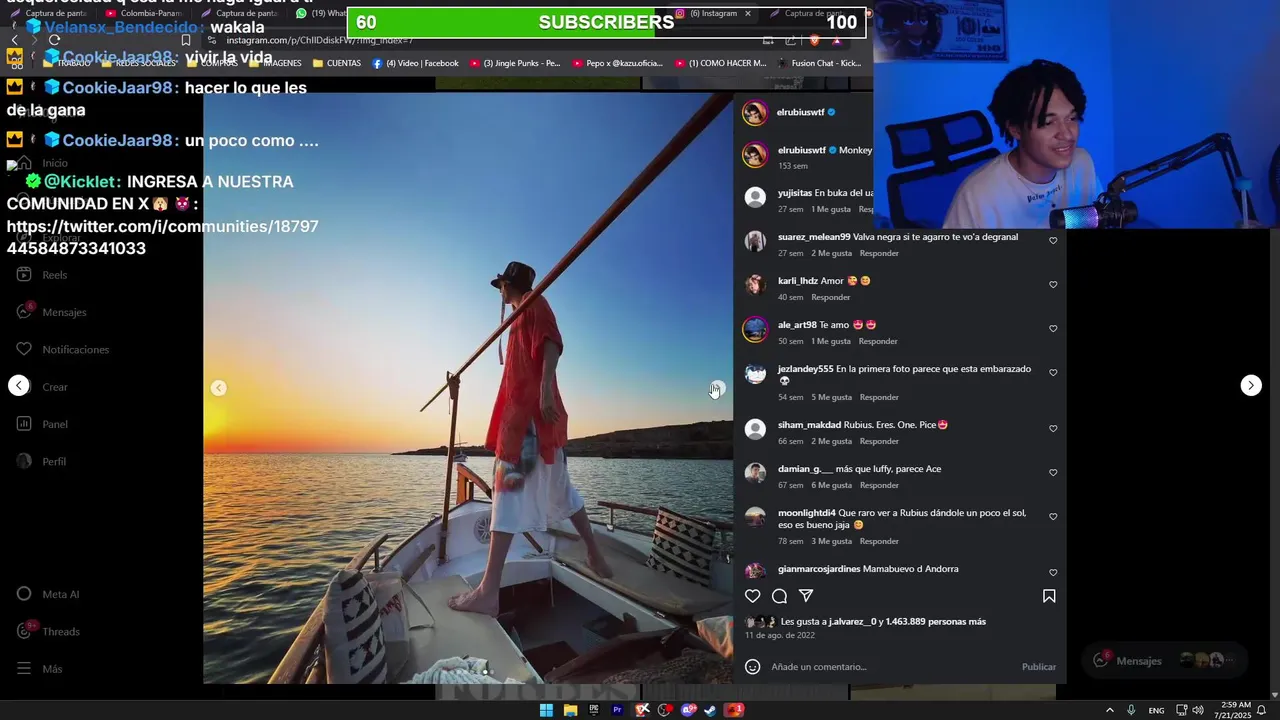
Task: Open Meta AI in sidebar
Action: 48,594
